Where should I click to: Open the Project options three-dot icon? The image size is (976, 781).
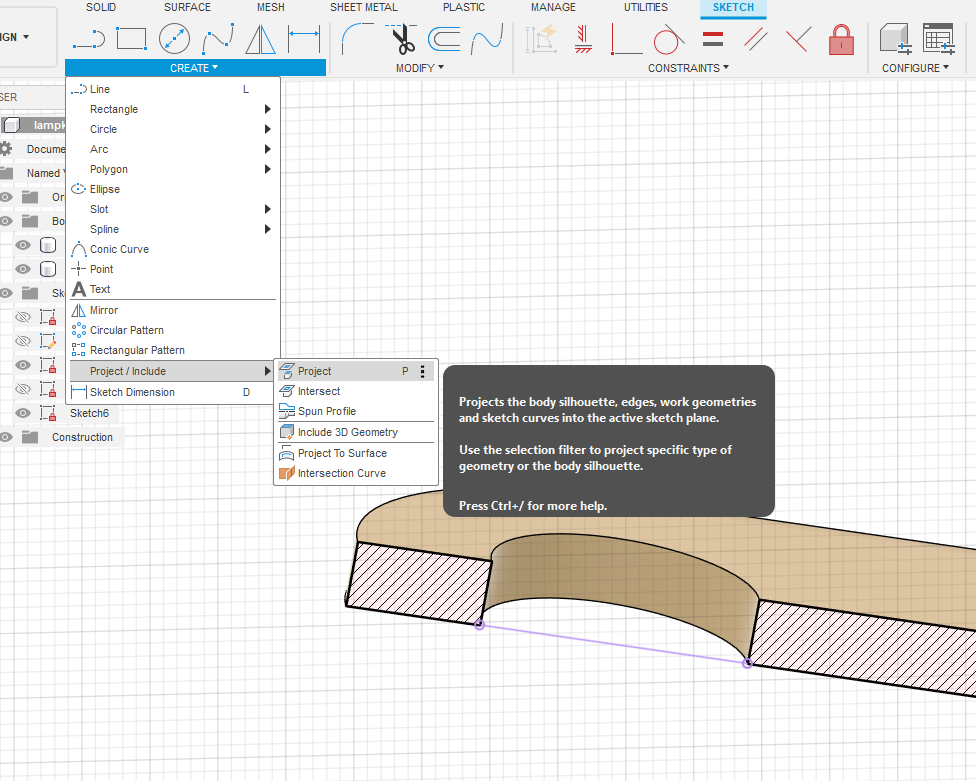click(x=423, y=371)
